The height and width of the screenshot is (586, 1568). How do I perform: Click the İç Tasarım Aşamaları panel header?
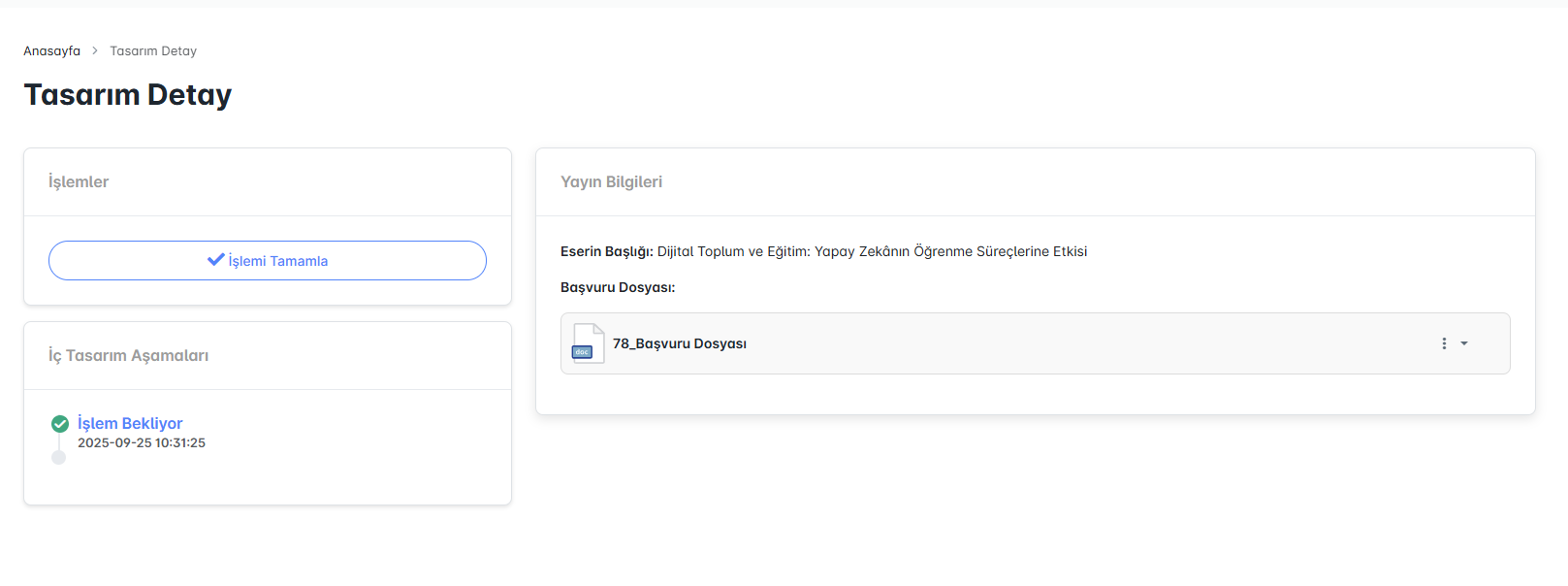pos(128,355)
